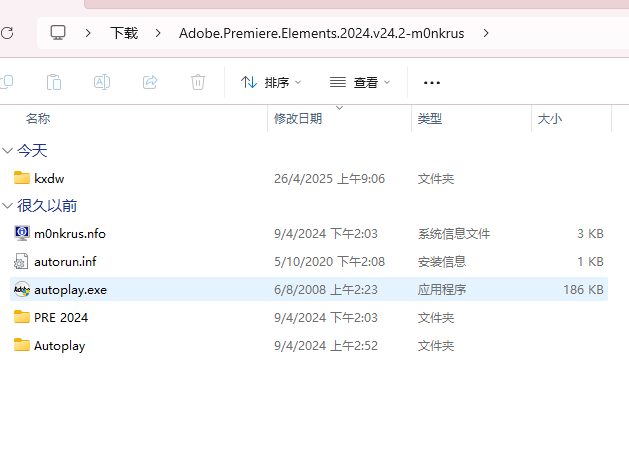Click the This PC monitor icon
The width and height of the screenshot is (629, 462).
(x=58, y=33)
